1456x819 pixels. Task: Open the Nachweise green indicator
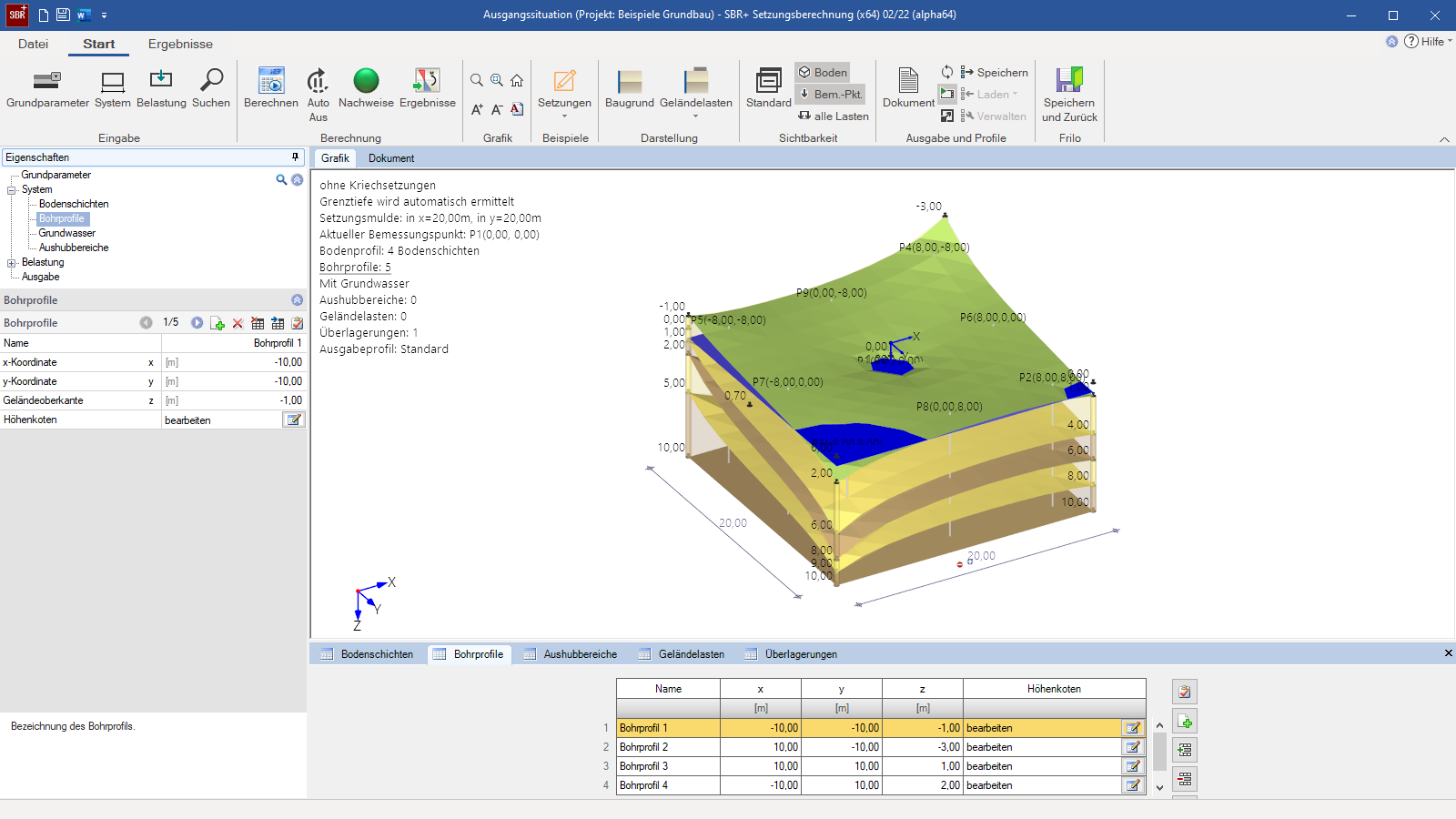(366, 88)
